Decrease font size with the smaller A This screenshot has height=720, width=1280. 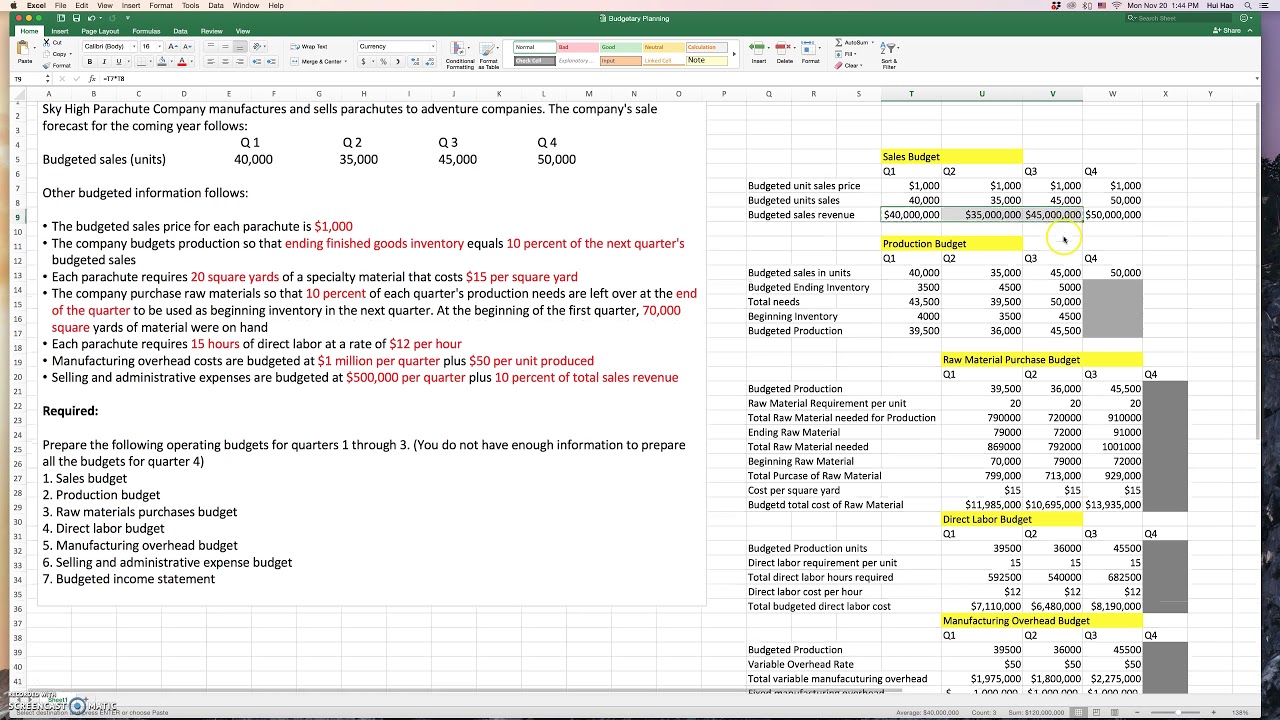click(x=188, y=46)
